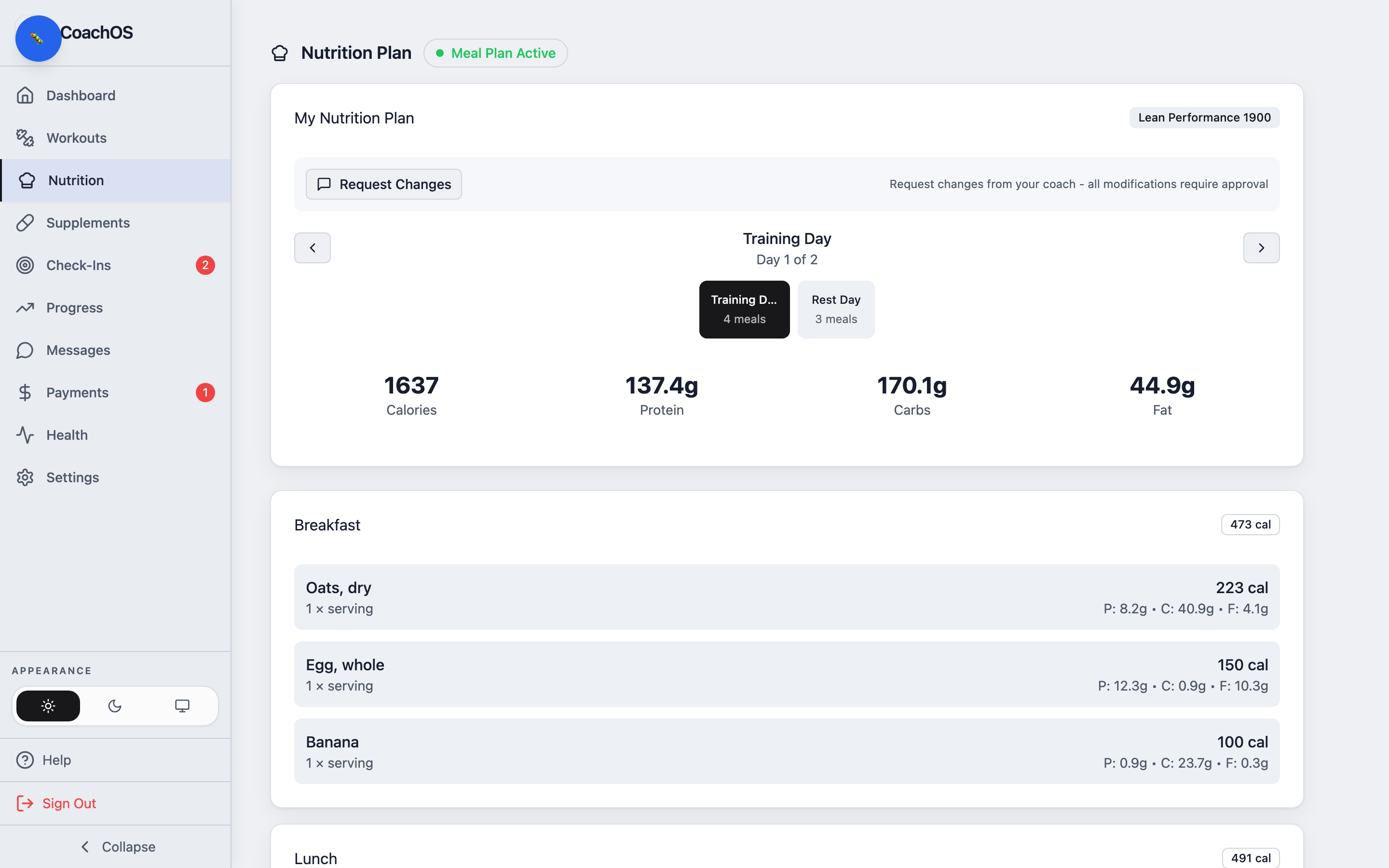Image resolution: width=1389 pixels, height=868 pixels.
Task: Open the Payments section
Action: [115, 393]
